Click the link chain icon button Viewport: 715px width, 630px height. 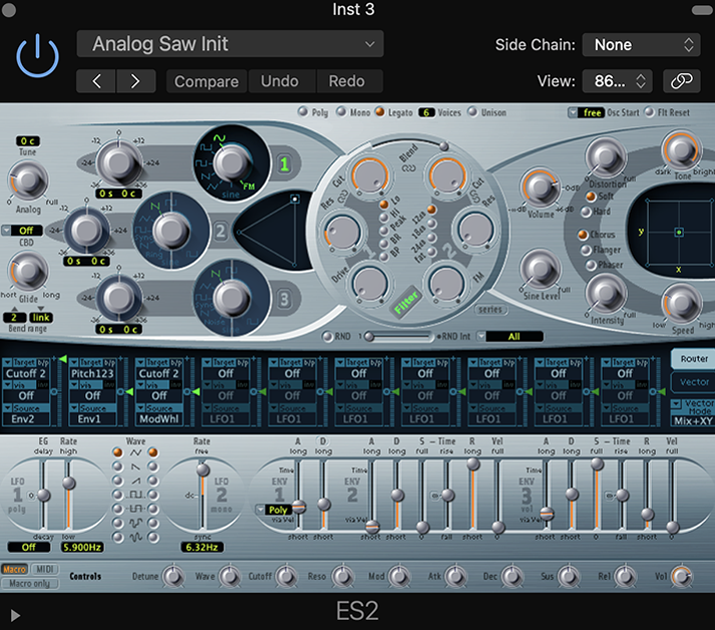click(x=682, y=81)
